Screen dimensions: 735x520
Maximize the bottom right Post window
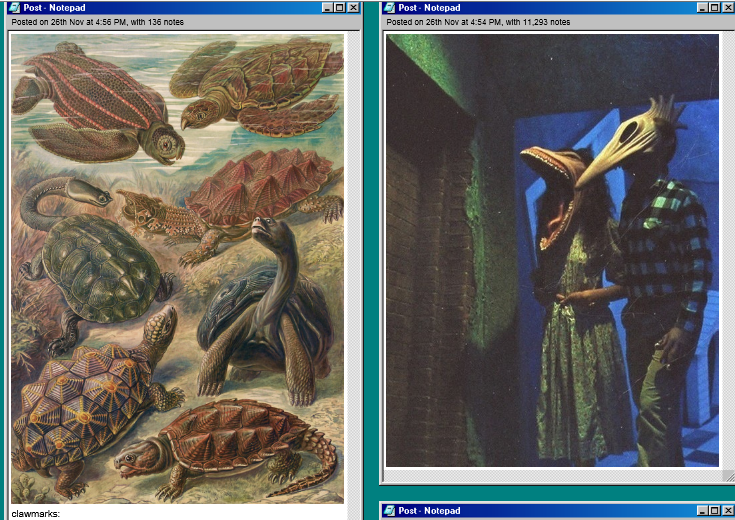coord(714,510)
